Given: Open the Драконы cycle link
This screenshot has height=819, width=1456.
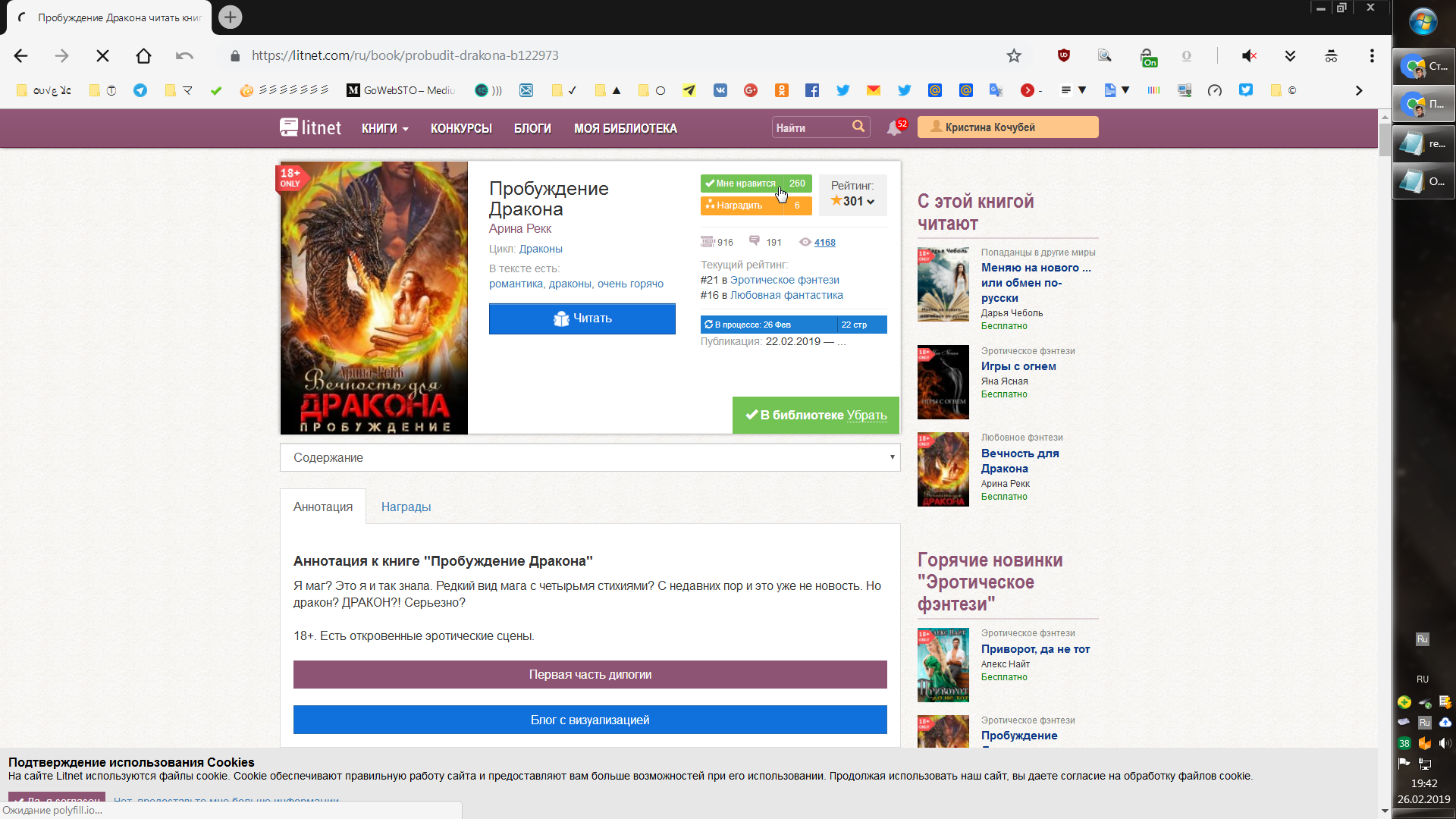Looking at the screenshot, I should coord(541,249).
